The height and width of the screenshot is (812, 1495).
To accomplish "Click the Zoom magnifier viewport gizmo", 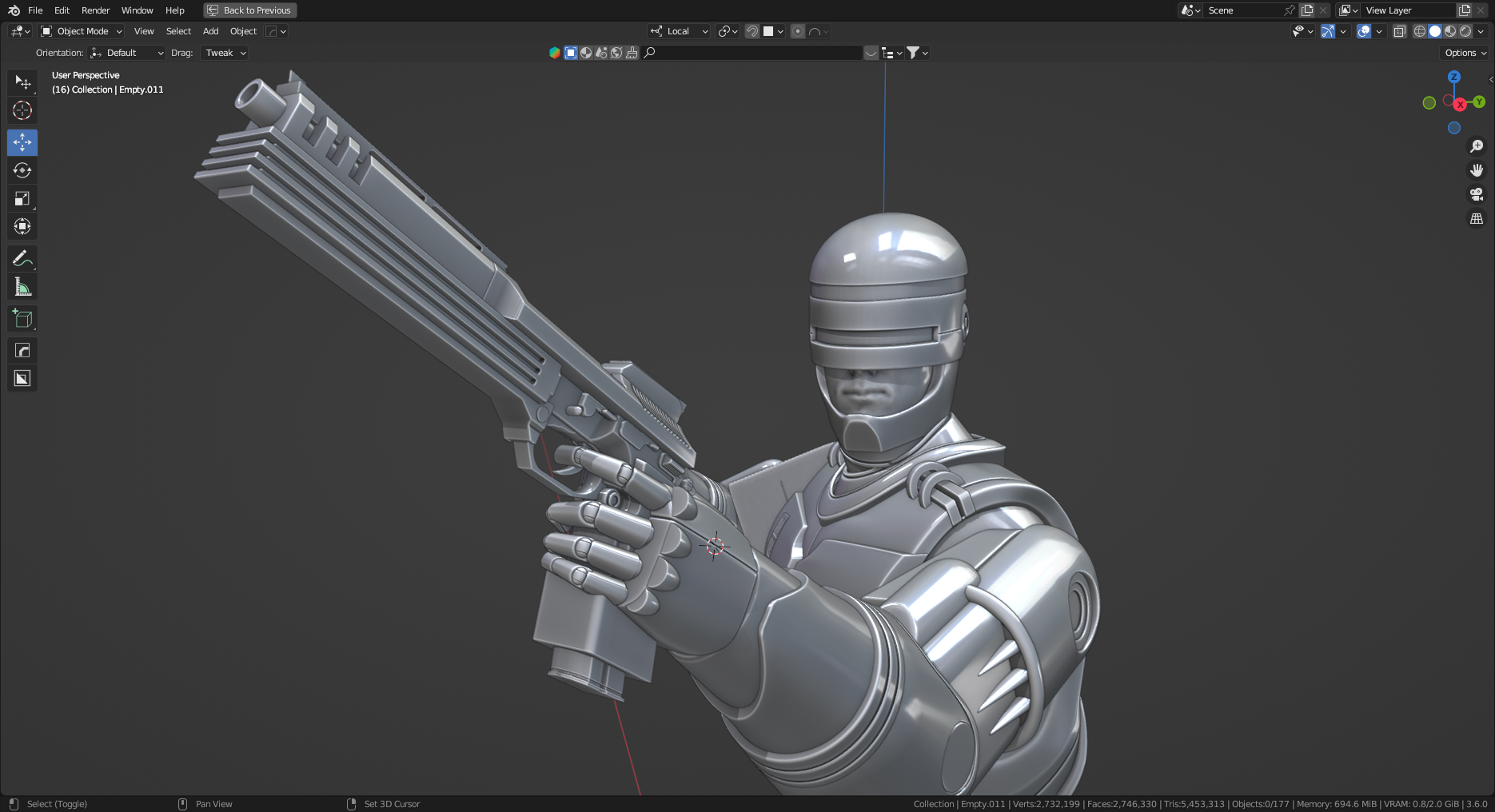I will coord(1477,146).
